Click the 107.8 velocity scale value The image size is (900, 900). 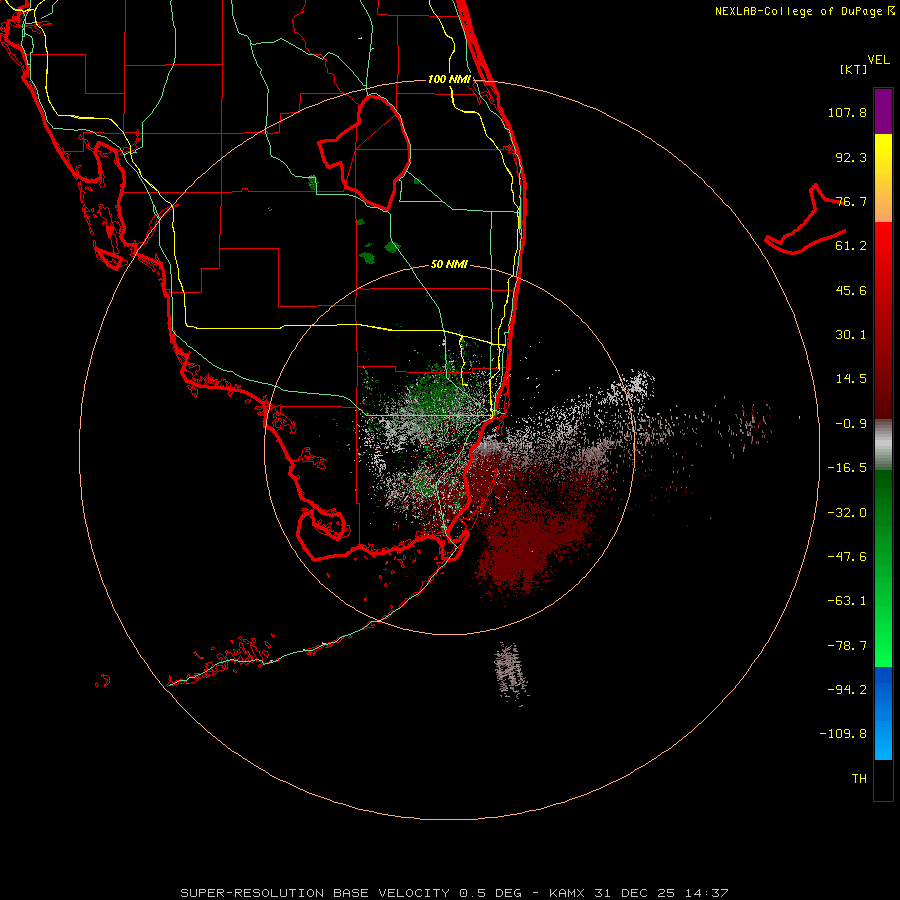[847, 112]
